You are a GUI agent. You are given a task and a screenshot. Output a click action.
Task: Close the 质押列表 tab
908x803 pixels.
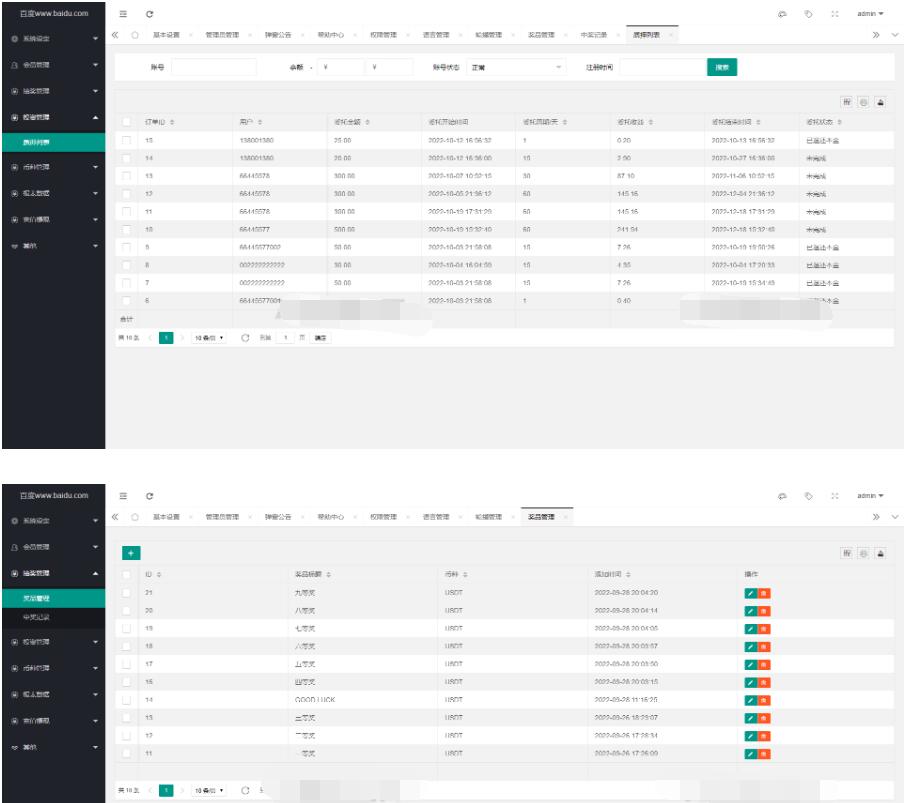[x=671, y=35]
